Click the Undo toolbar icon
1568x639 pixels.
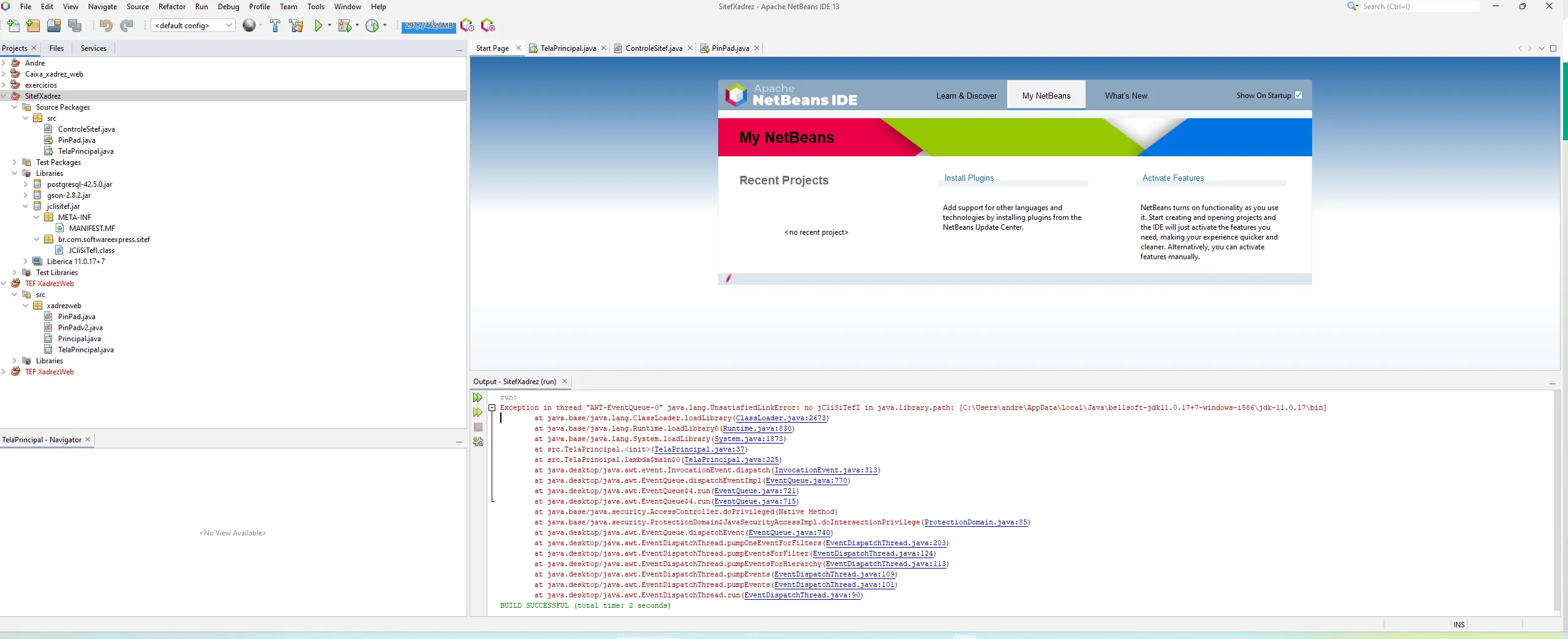click(106, 26)
